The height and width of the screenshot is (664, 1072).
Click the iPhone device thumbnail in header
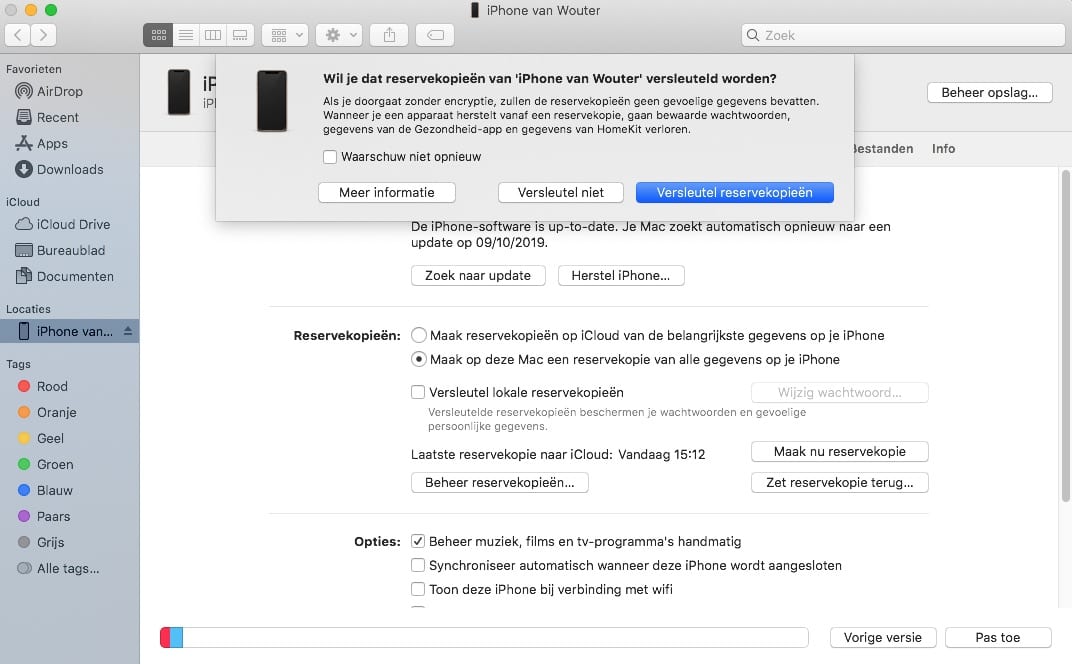(x=179, y=92)
